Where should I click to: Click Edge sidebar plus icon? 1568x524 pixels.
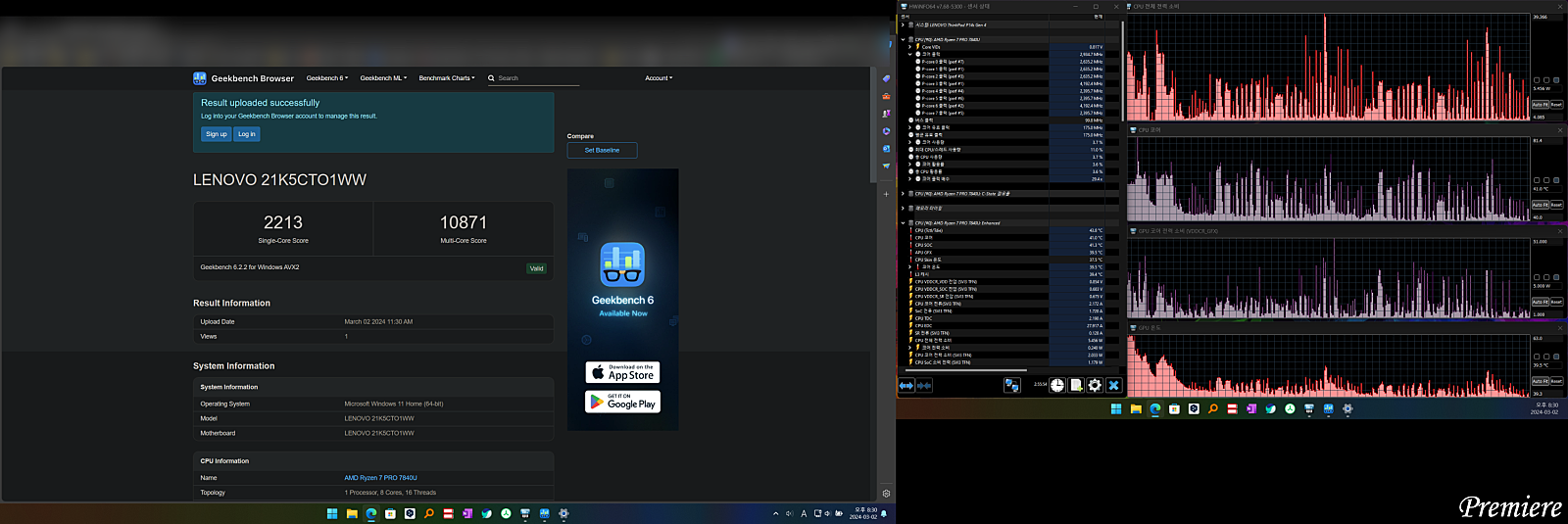click(886, 194)
